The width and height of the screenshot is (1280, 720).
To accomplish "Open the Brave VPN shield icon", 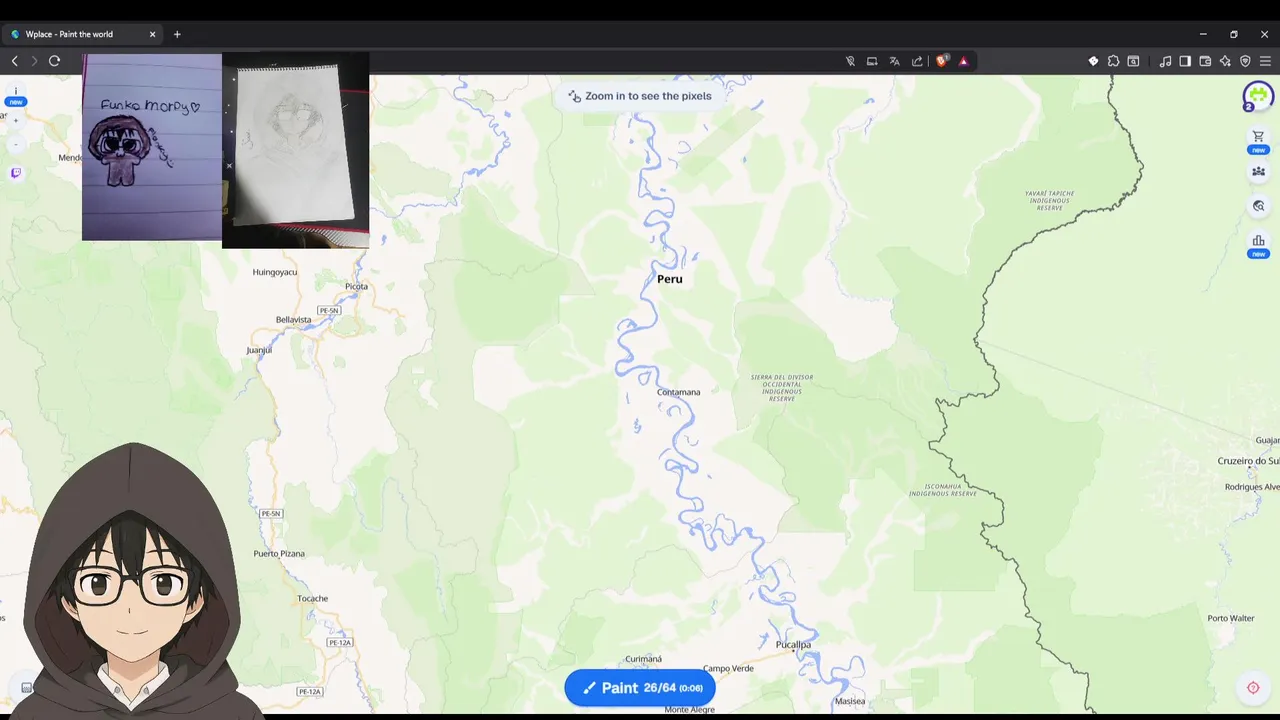I will [1245, 61].
